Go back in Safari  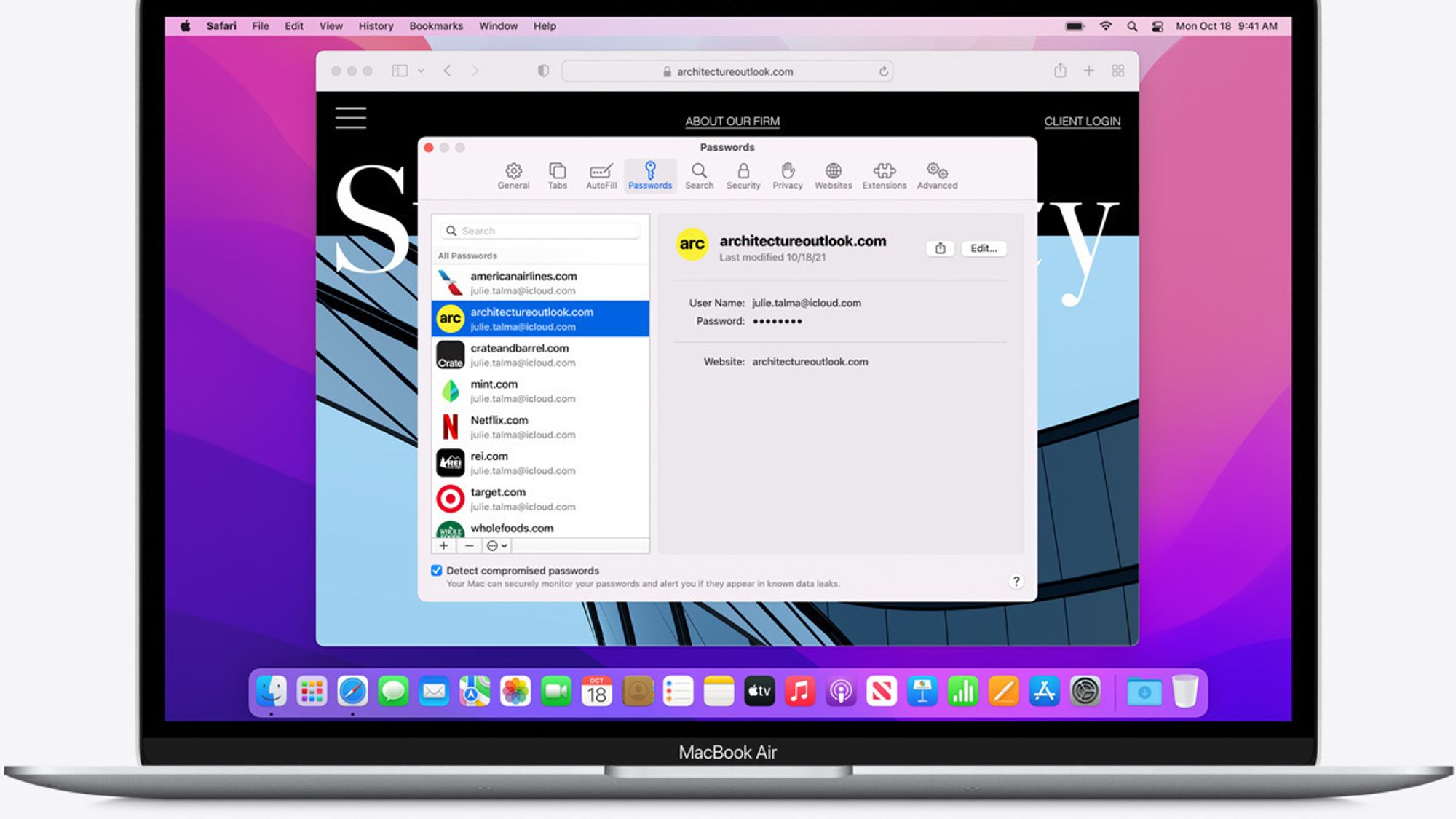[x=448, y=71]
